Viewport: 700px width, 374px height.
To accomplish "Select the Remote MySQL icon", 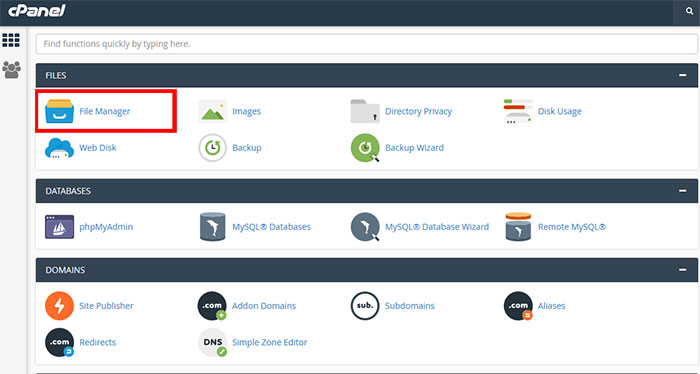I will click(518, 227).
